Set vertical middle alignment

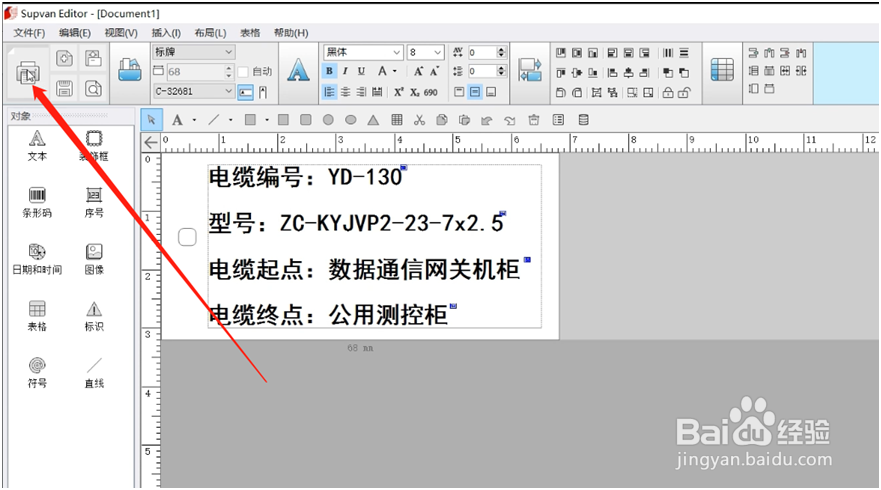475,92
